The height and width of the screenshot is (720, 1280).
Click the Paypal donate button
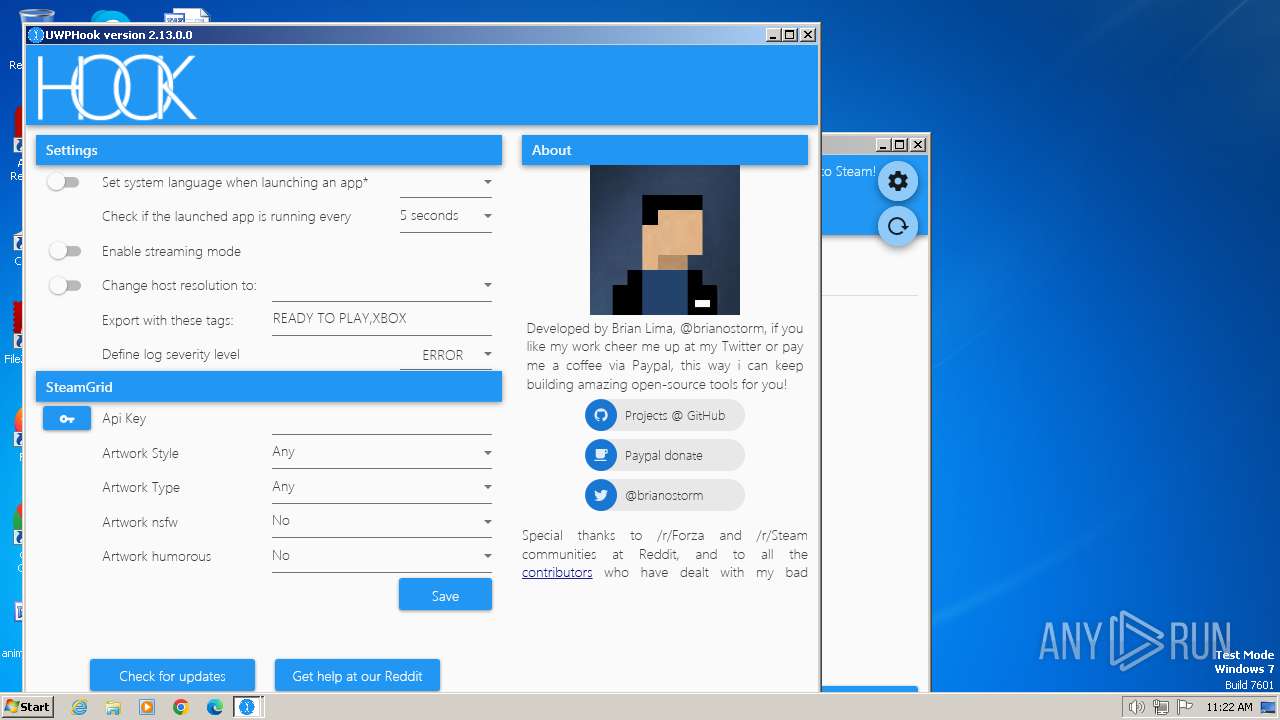coord(665,456)
